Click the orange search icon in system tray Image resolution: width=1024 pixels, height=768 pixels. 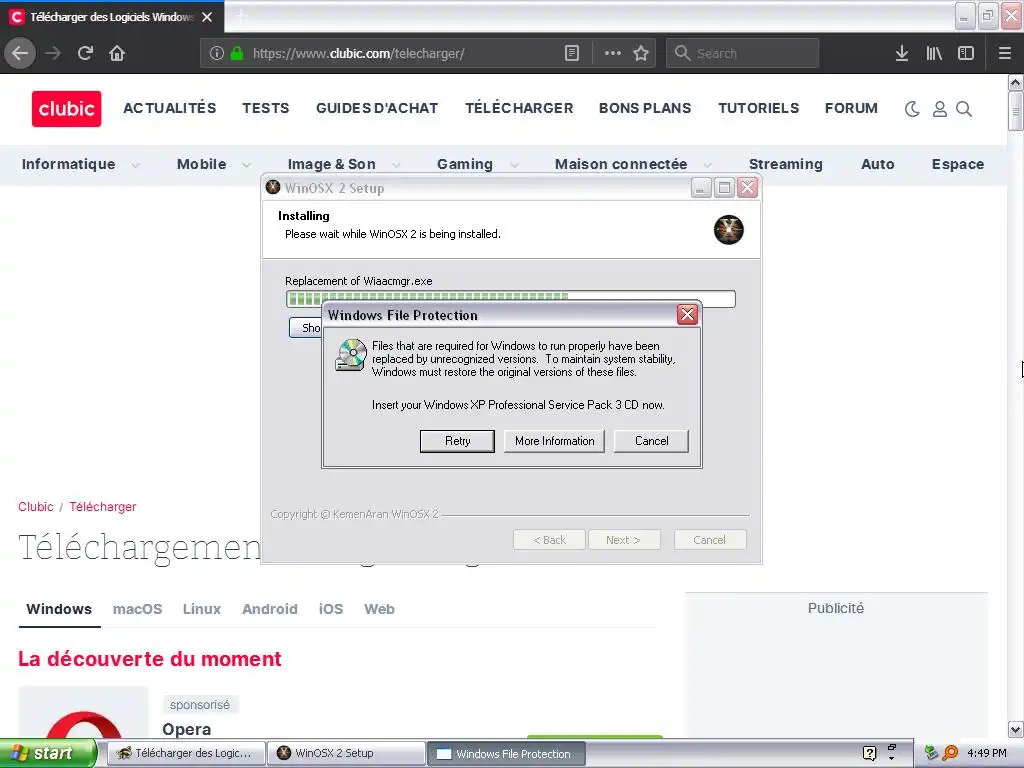coord(950,753)
